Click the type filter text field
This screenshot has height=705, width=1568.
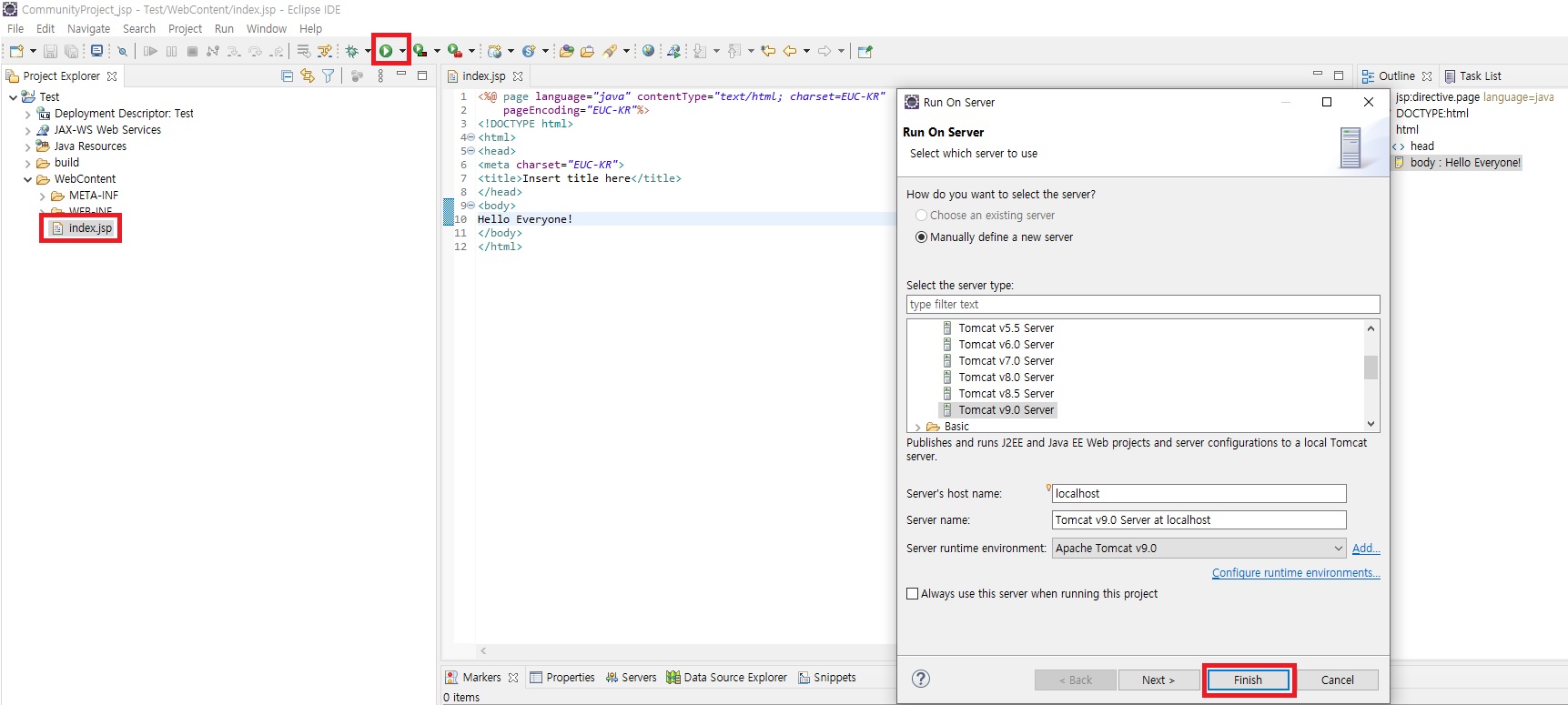pyautogui.click(x=1143, y=305)
